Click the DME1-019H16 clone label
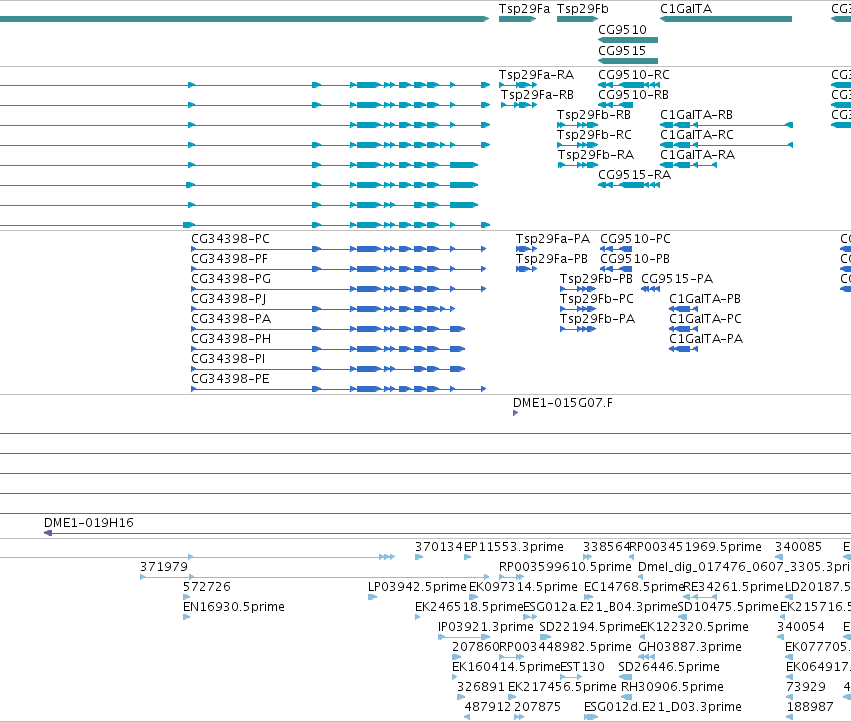851x722 pixels. (x=88, y=523)
